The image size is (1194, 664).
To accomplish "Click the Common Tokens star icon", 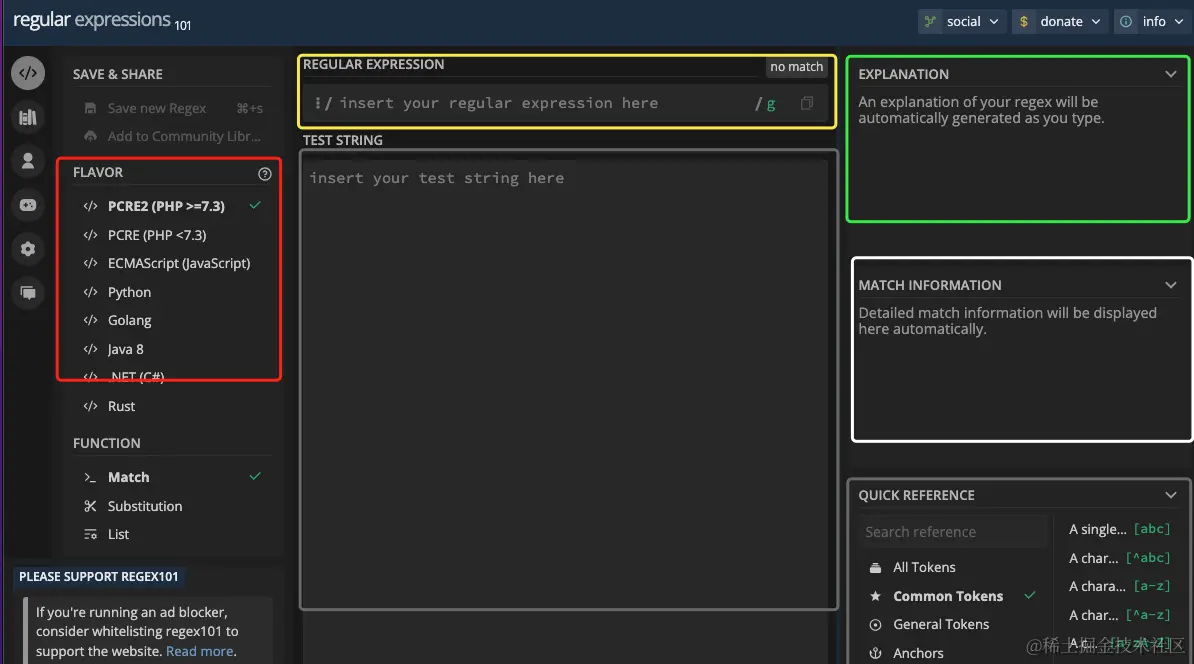I will [876, 596].
